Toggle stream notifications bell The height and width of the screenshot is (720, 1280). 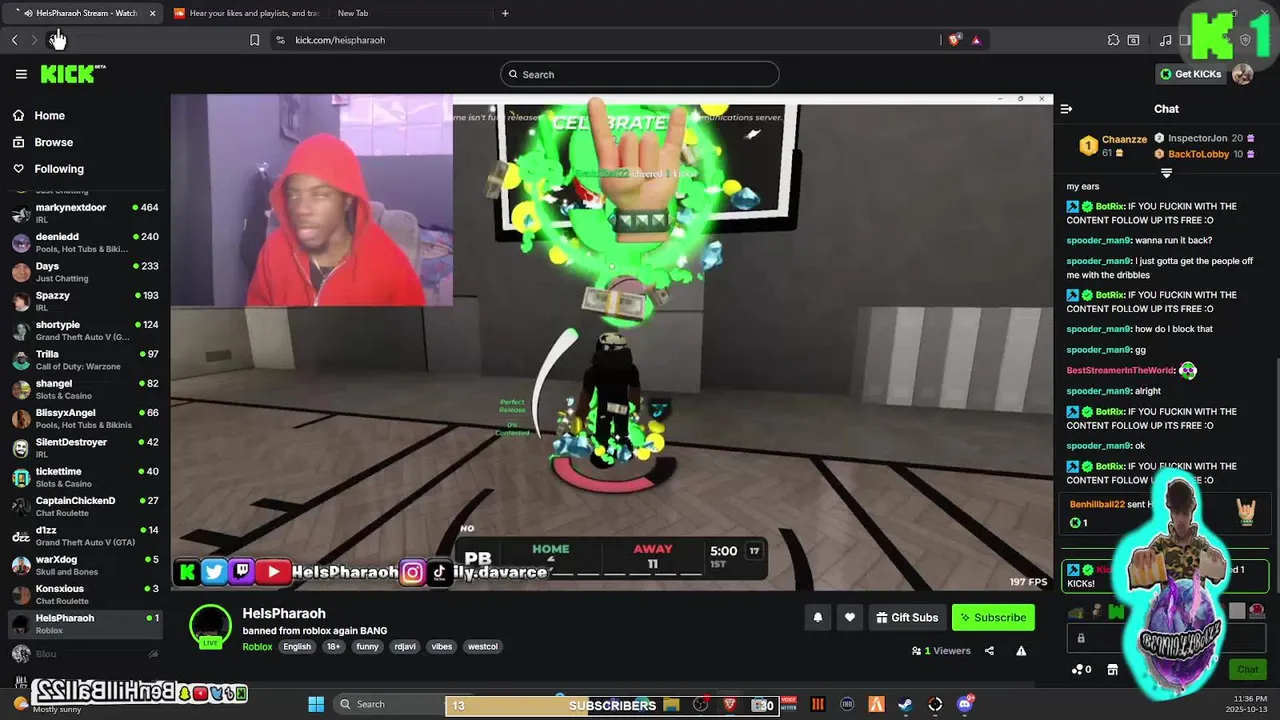point(818,618)
